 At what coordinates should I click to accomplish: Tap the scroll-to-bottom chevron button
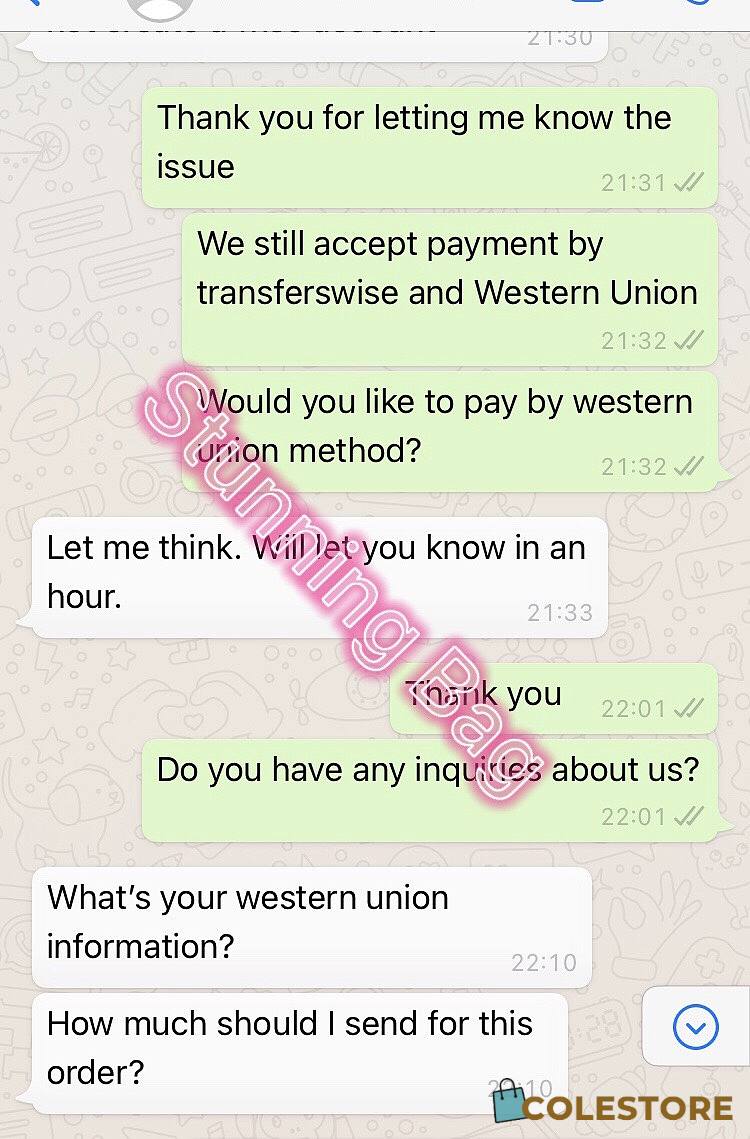[x=695, y=1026]
